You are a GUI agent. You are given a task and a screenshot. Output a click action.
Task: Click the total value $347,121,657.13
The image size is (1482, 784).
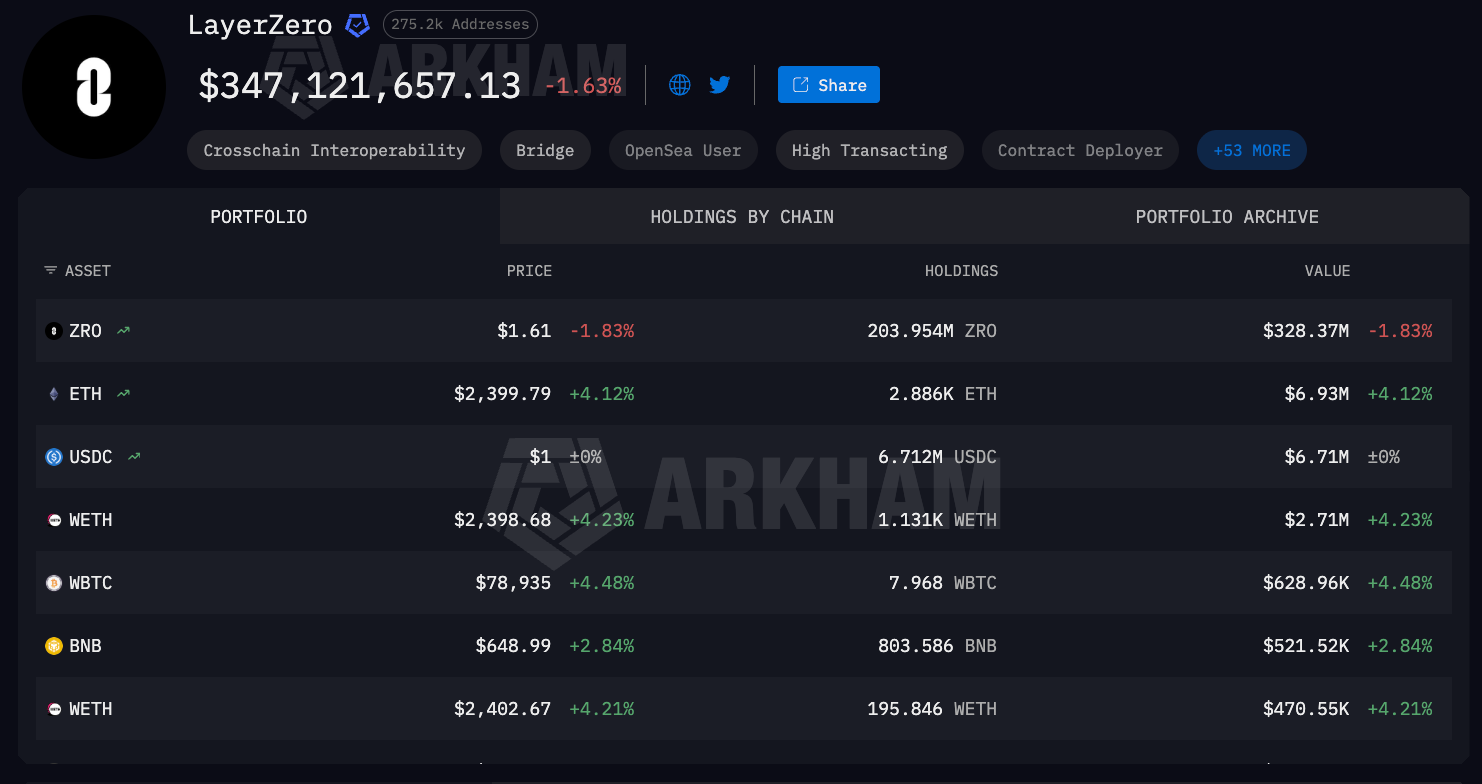(x=360, y=86)
